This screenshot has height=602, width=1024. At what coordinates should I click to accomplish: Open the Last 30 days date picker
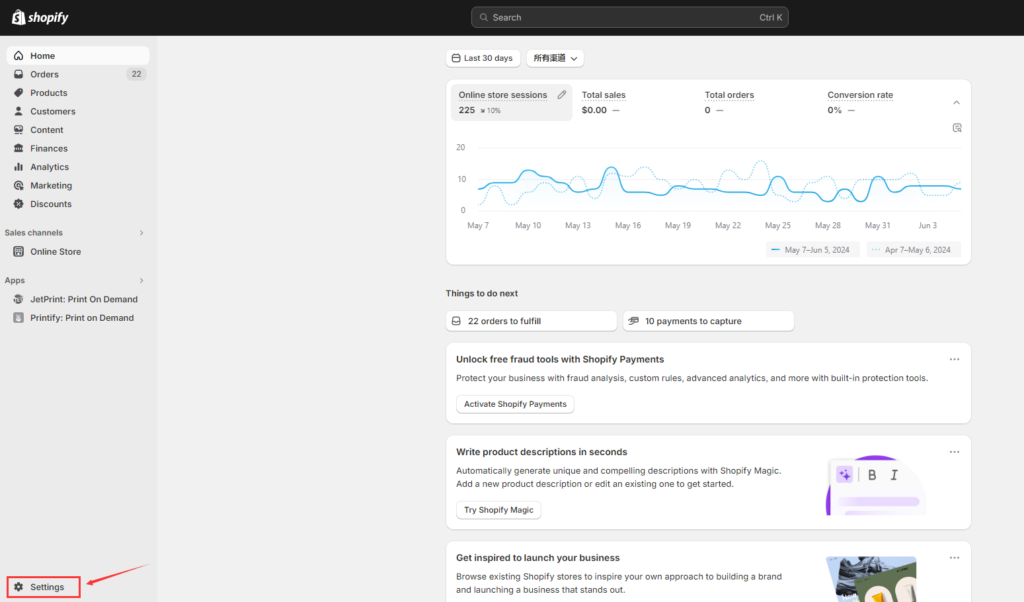pyautogui.click(x=483, y=58)
